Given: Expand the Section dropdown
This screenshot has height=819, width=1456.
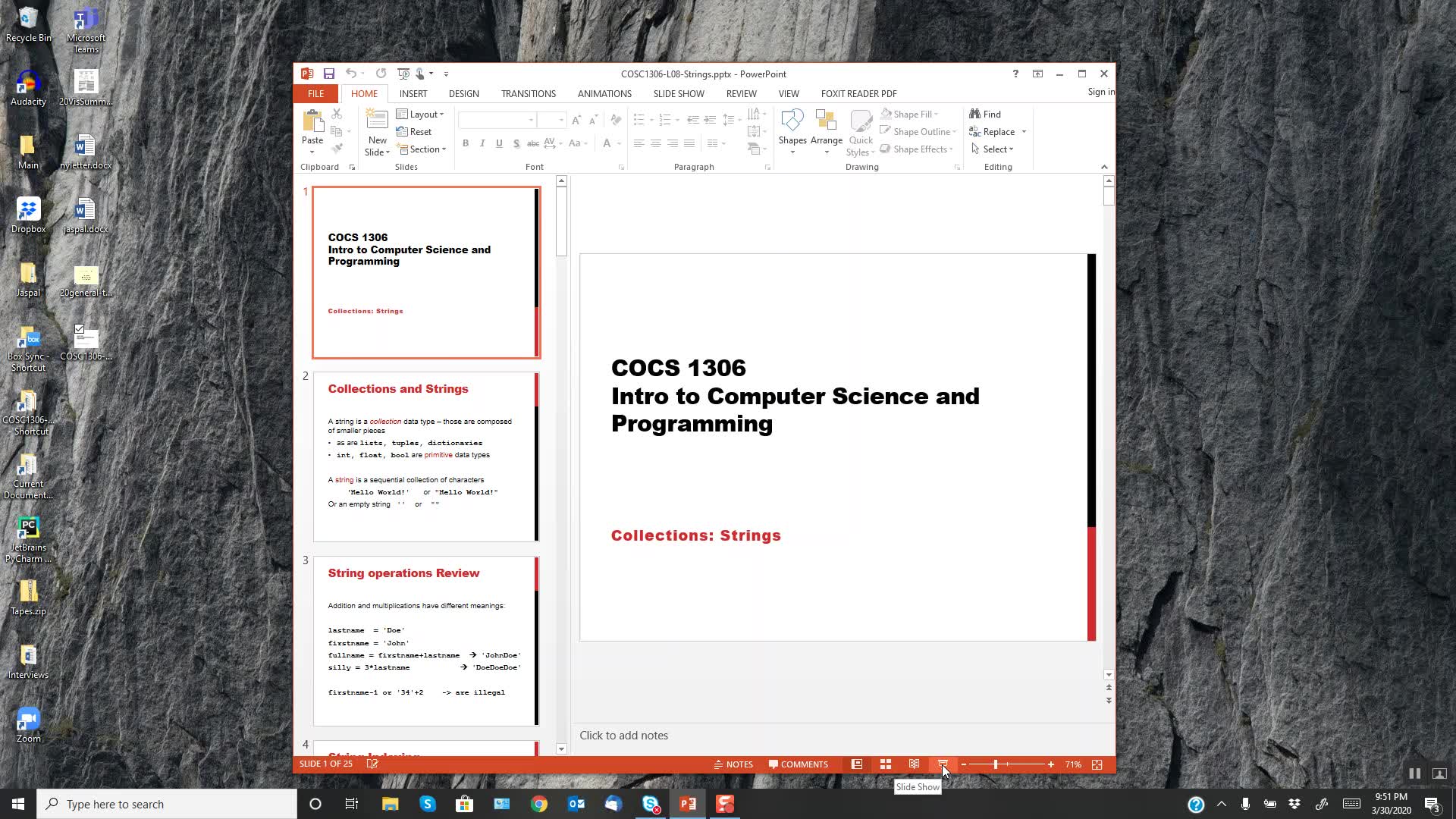Looking at the screenshot, I should [x=425, y=149].
